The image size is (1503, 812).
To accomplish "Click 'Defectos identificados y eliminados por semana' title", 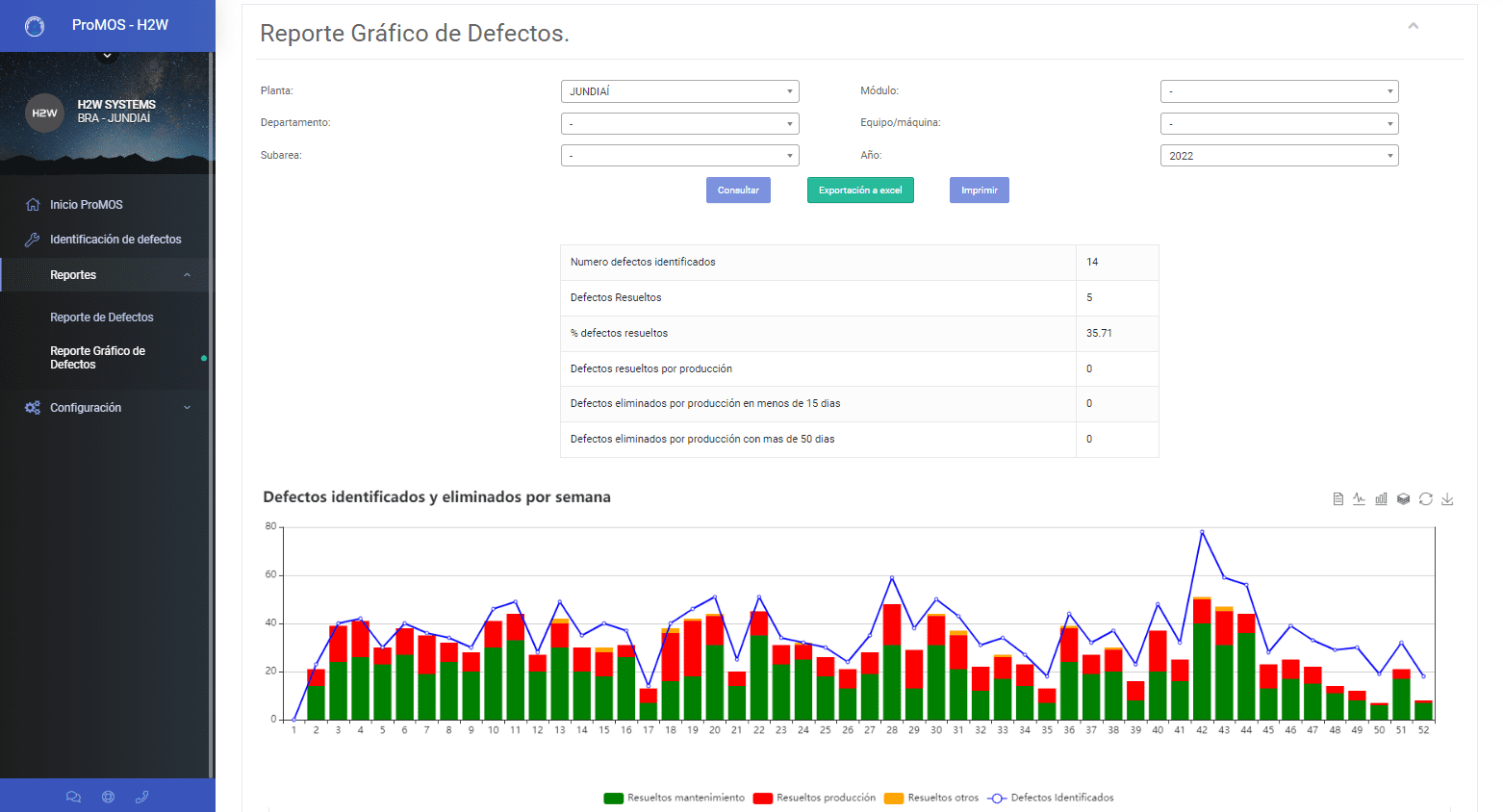I will (437, 497).
